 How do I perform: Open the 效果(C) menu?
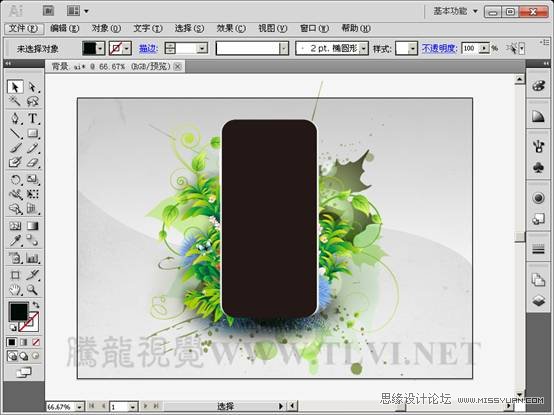[x=231, y=28]
